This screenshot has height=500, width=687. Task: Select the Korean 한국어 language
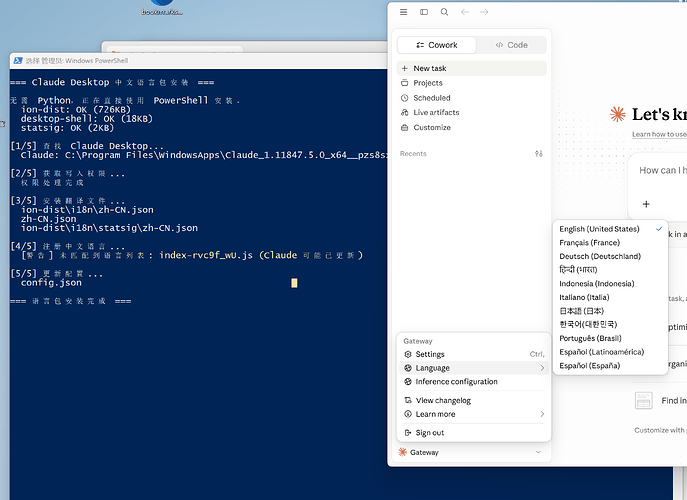click(x=610, y=324)
